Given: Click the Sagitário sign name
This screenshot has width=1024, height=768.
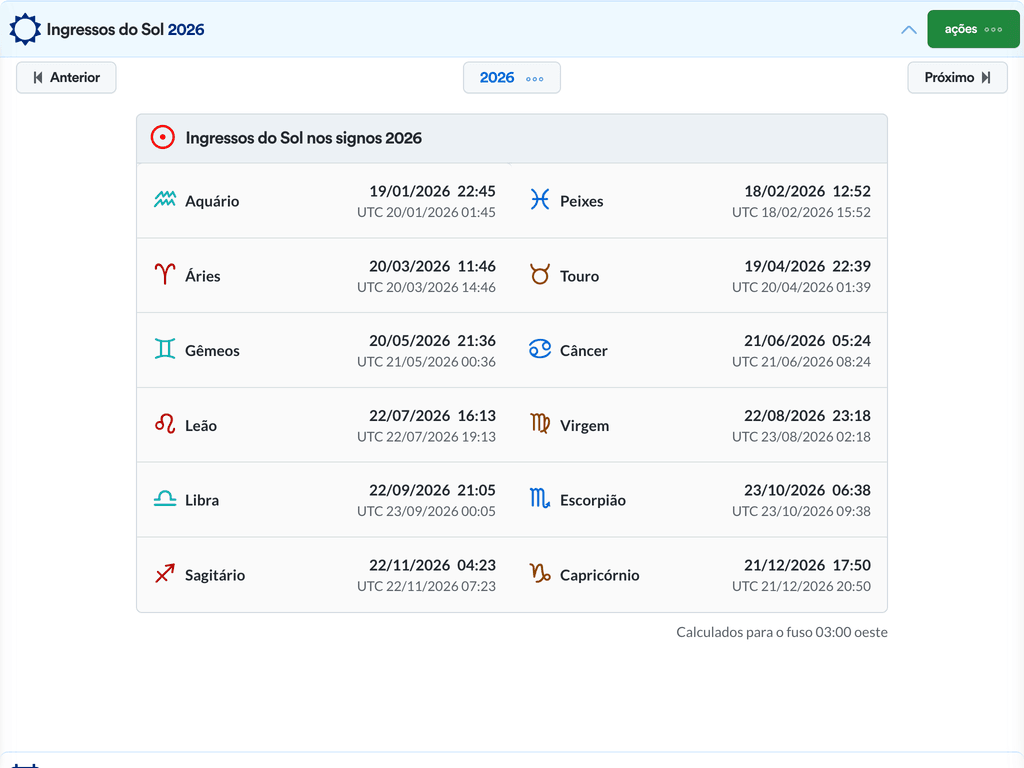Looking at the screenshot, I should 215,575.
